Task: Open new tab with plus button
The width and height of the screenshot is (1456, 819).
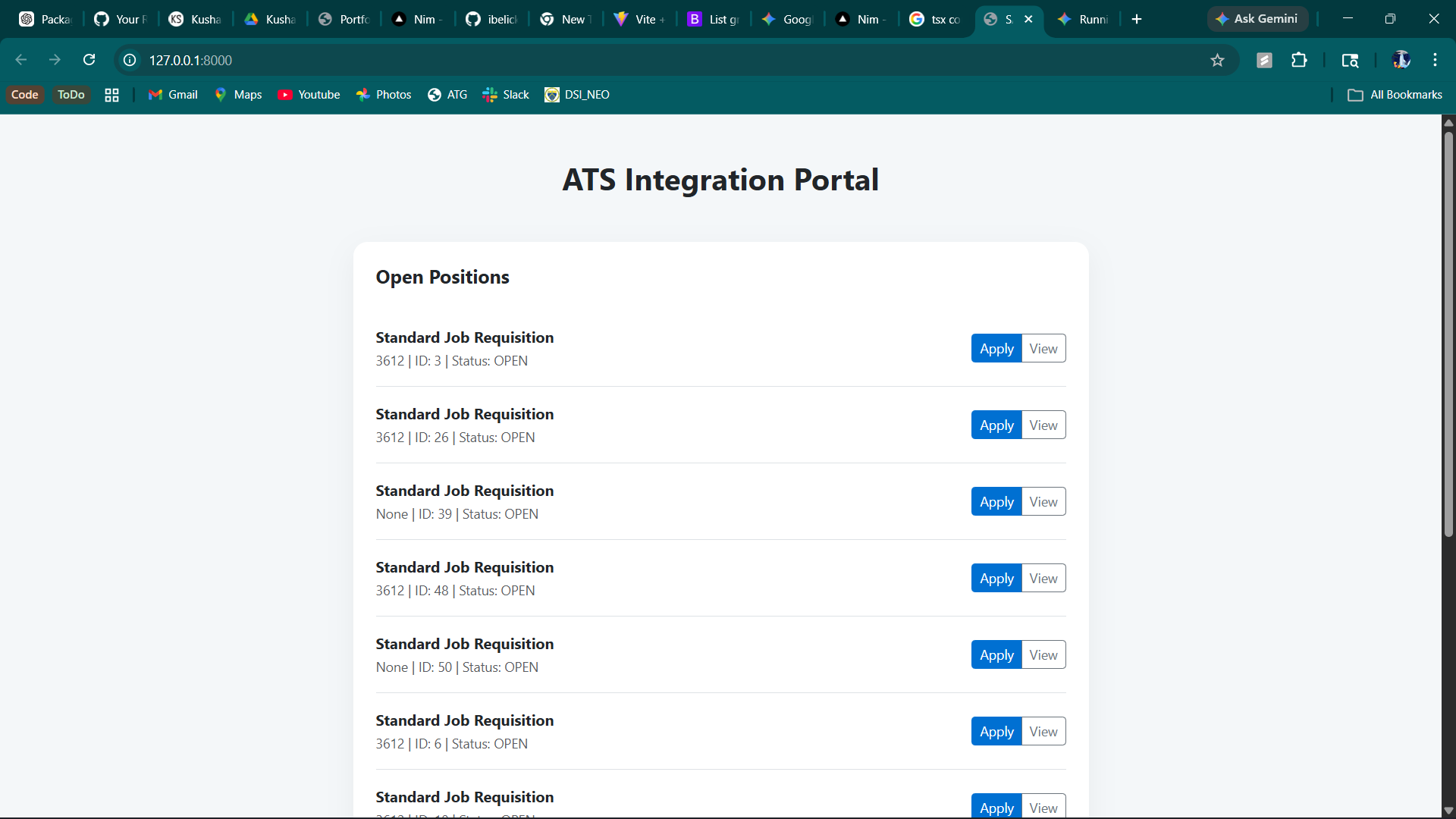Action: pyautogui.click(x=1136, y=19)
